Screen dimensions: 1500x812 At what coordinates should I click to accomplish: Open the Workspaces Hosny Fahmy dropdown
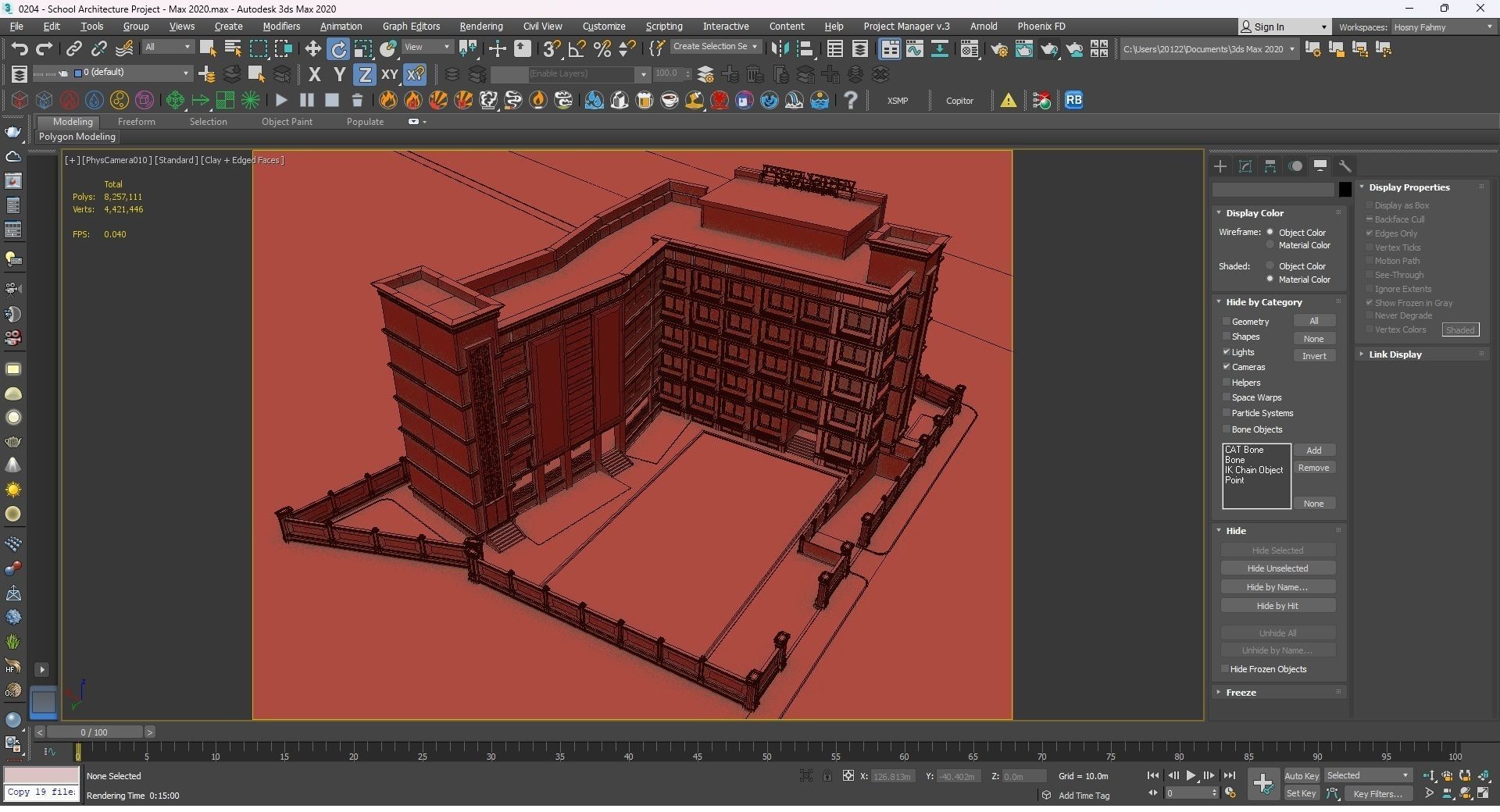pos(1443,27)
